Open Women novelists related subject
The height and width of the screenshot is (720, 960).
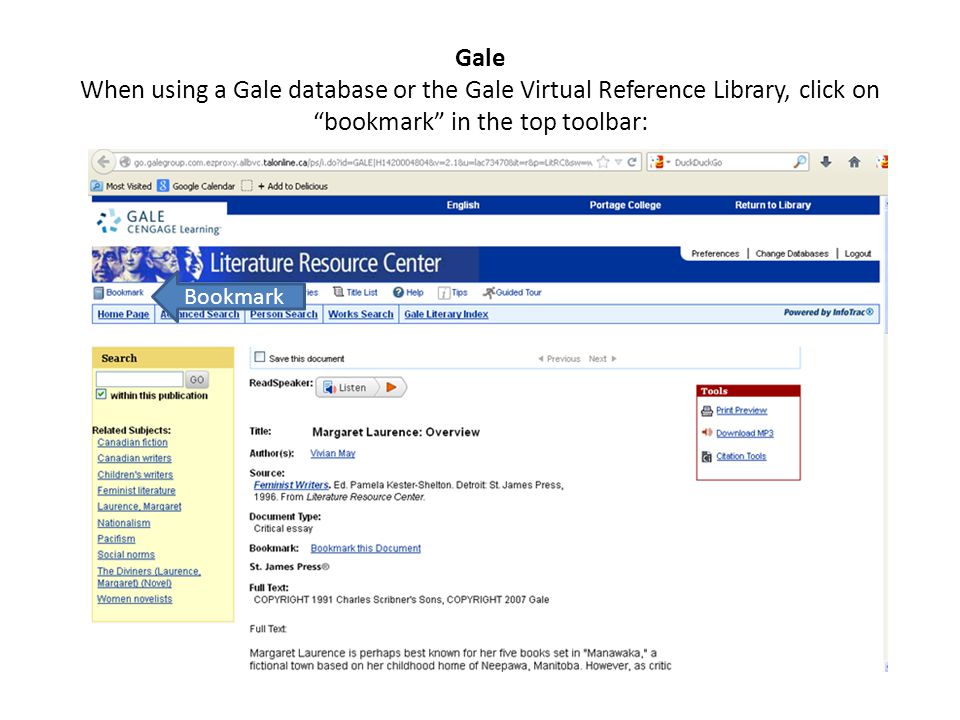pyautogui.click(x=134, y=599)
